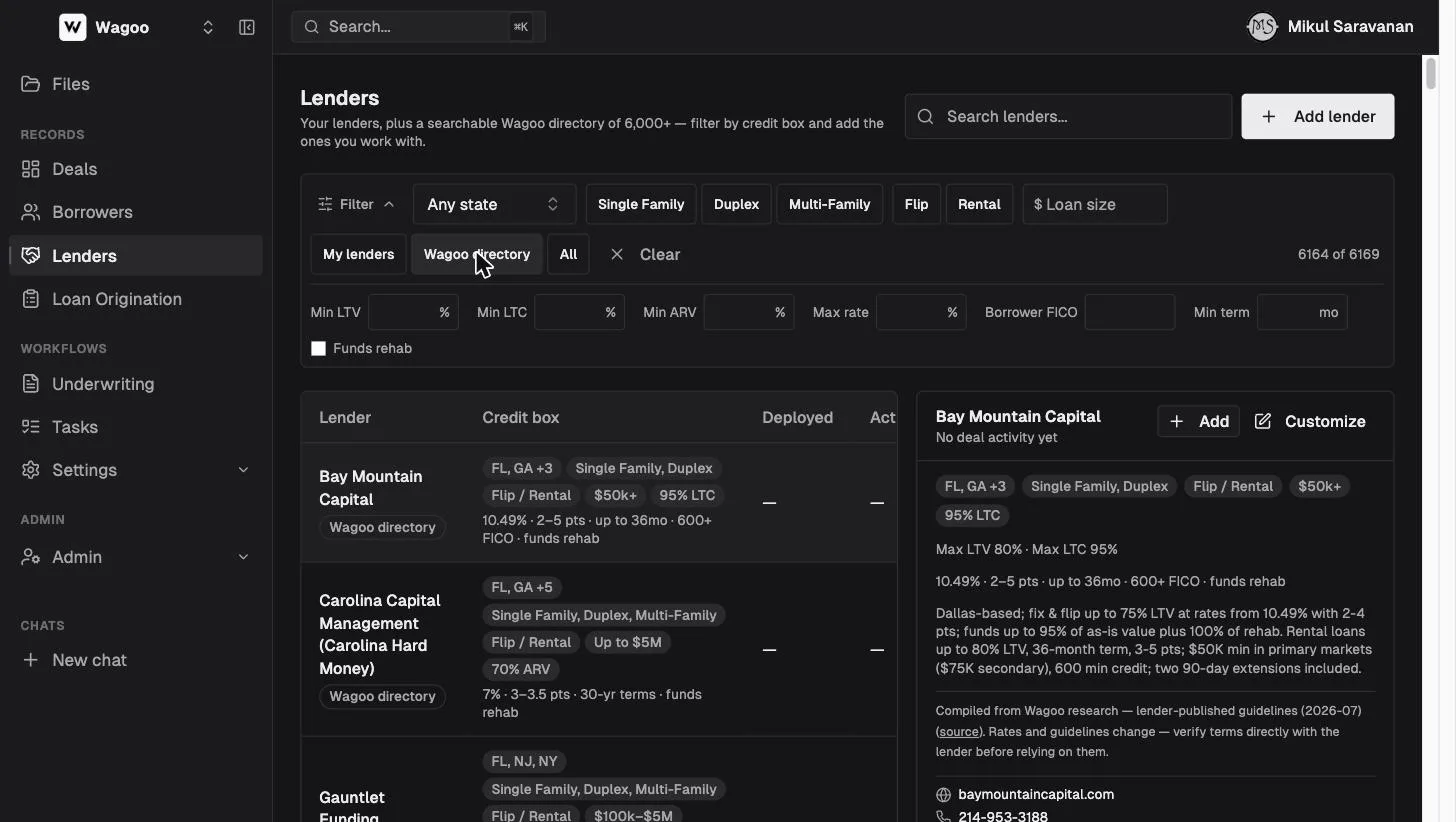
Task: Click the Deployed column header
Action: click(x=797, y=417)
